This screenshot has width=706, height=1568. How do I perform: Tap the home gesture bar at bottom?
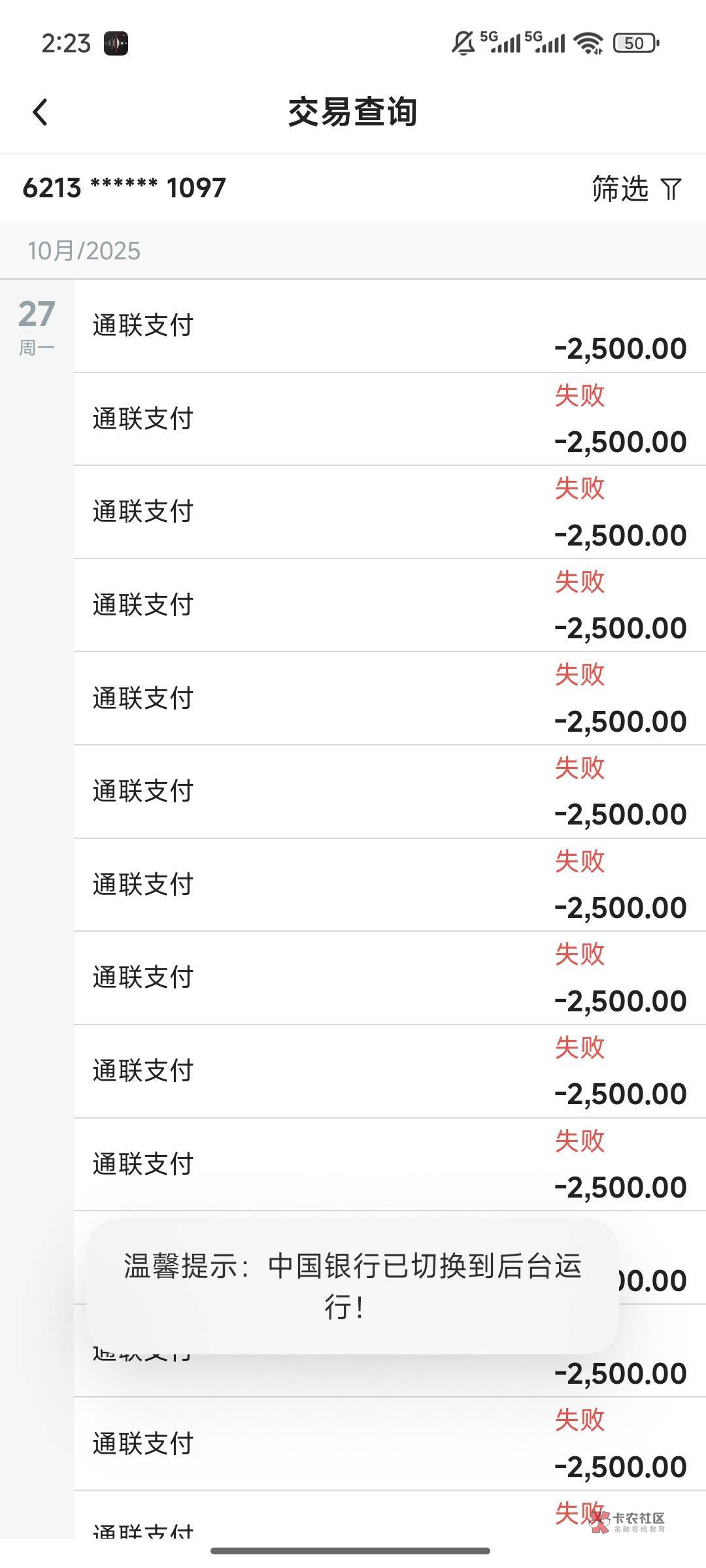tap(350, 1551)
